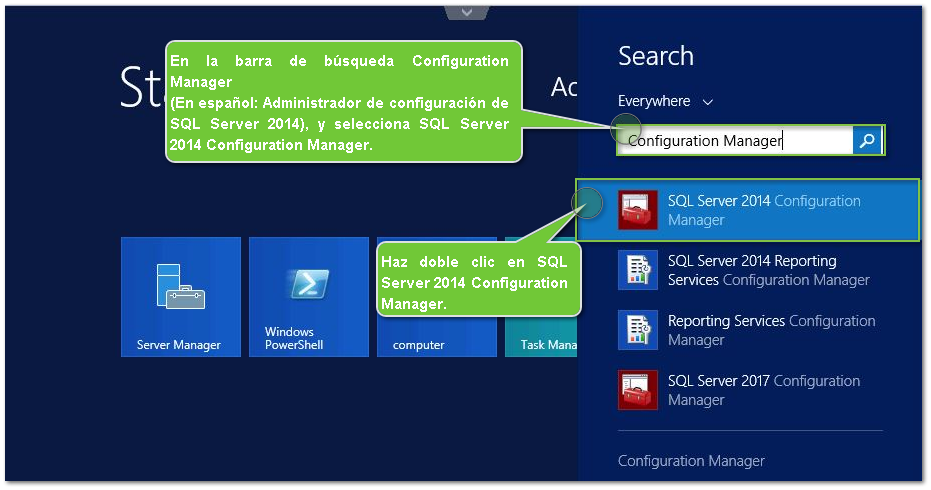Open the Everywhere search scope dropdown
This screenshot has width=931, height=490.
click(665, 102)
